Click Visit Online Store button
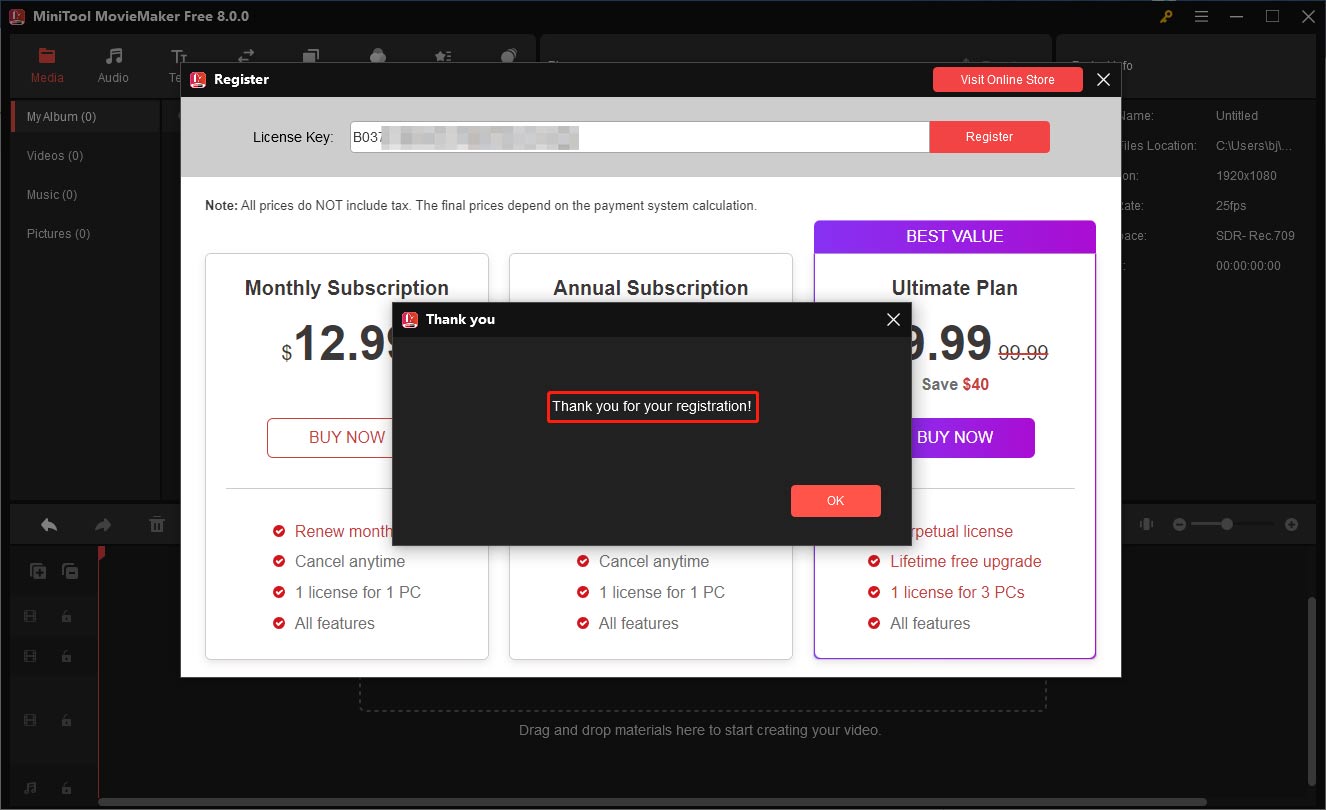 [1008, 80]
